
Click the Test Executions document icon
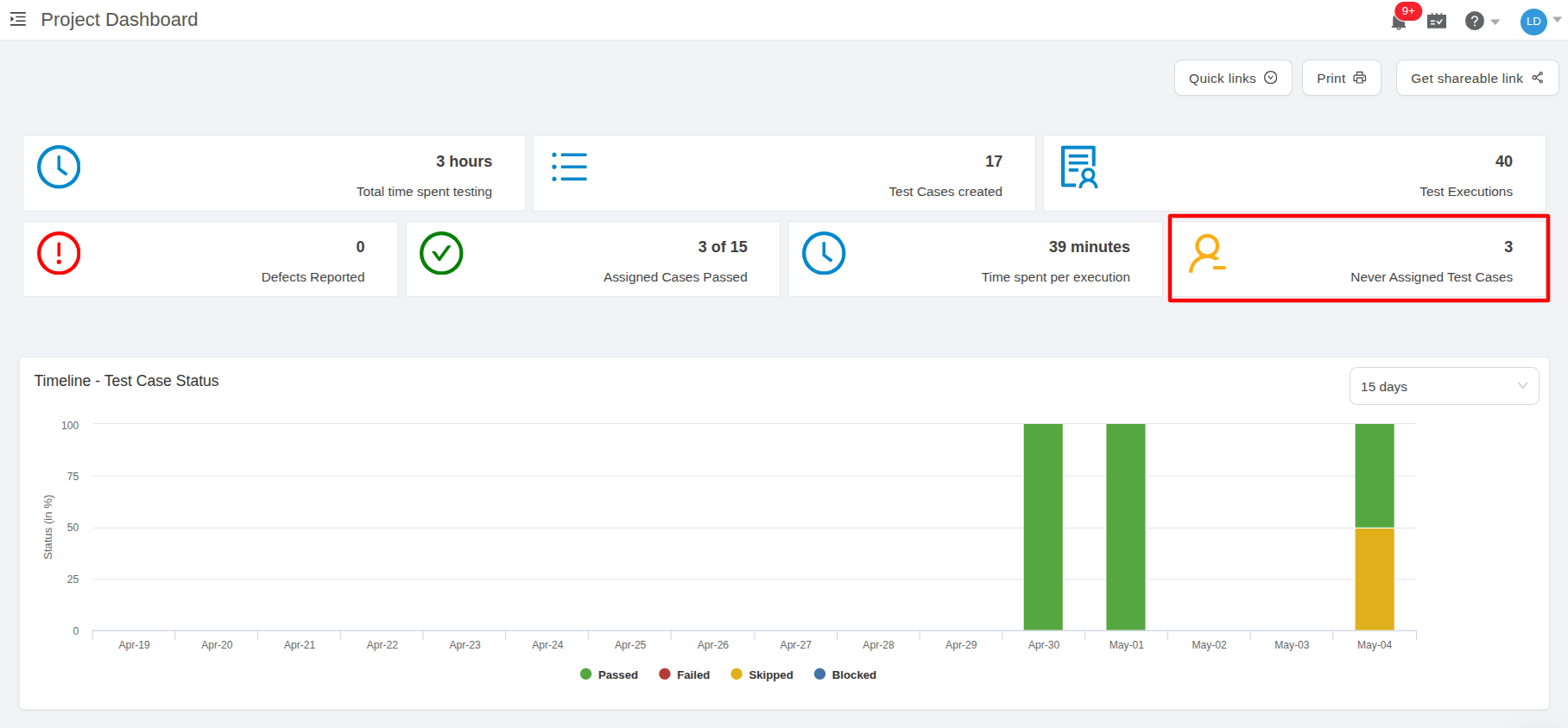point(1079,167)
